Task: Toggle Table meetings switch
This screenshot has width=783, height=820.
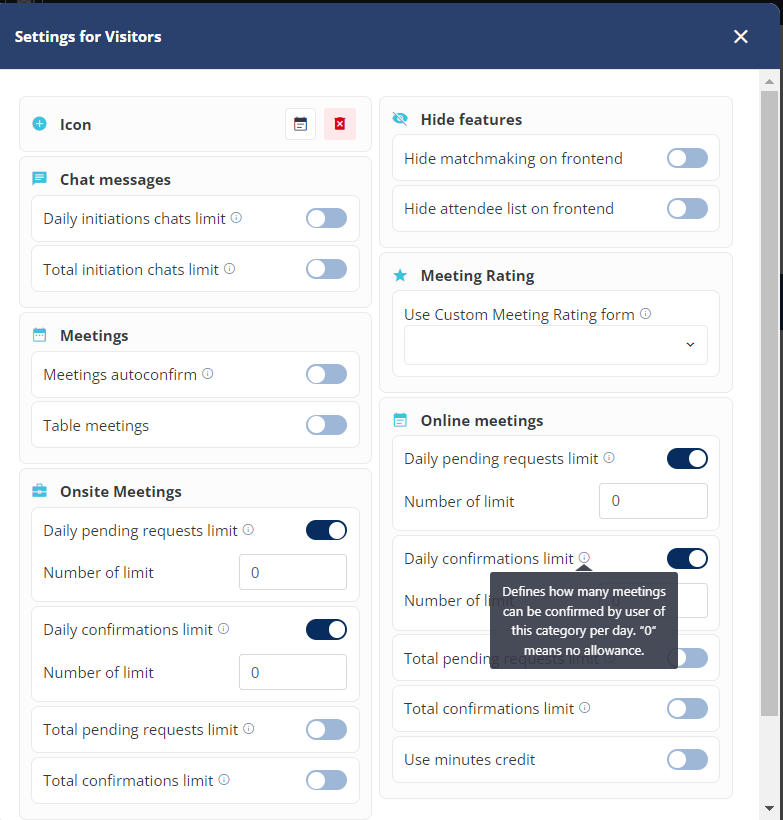Action: [326, 425]
